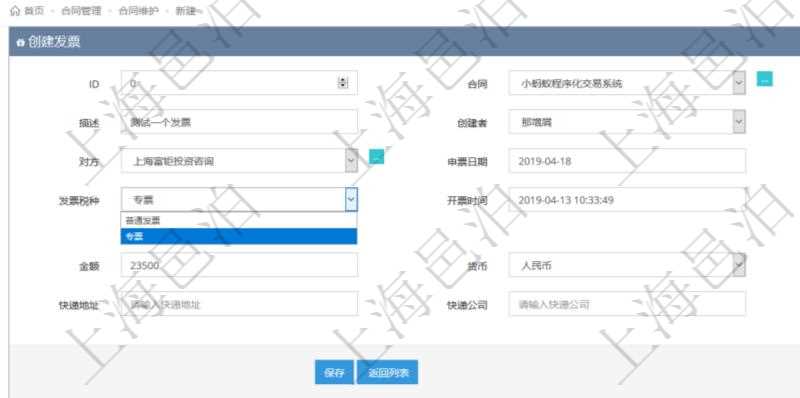Image resolution: width=800 pixels, height=398 pixels.
Task: Go to 合同管理 breadcrumb link
Action: tap(81, 11)
